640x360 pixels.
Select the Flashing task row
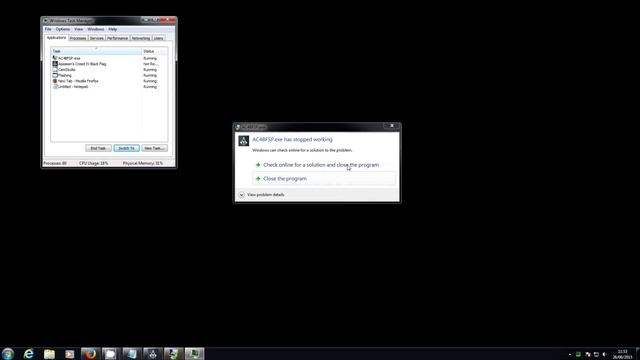point(109,76)
